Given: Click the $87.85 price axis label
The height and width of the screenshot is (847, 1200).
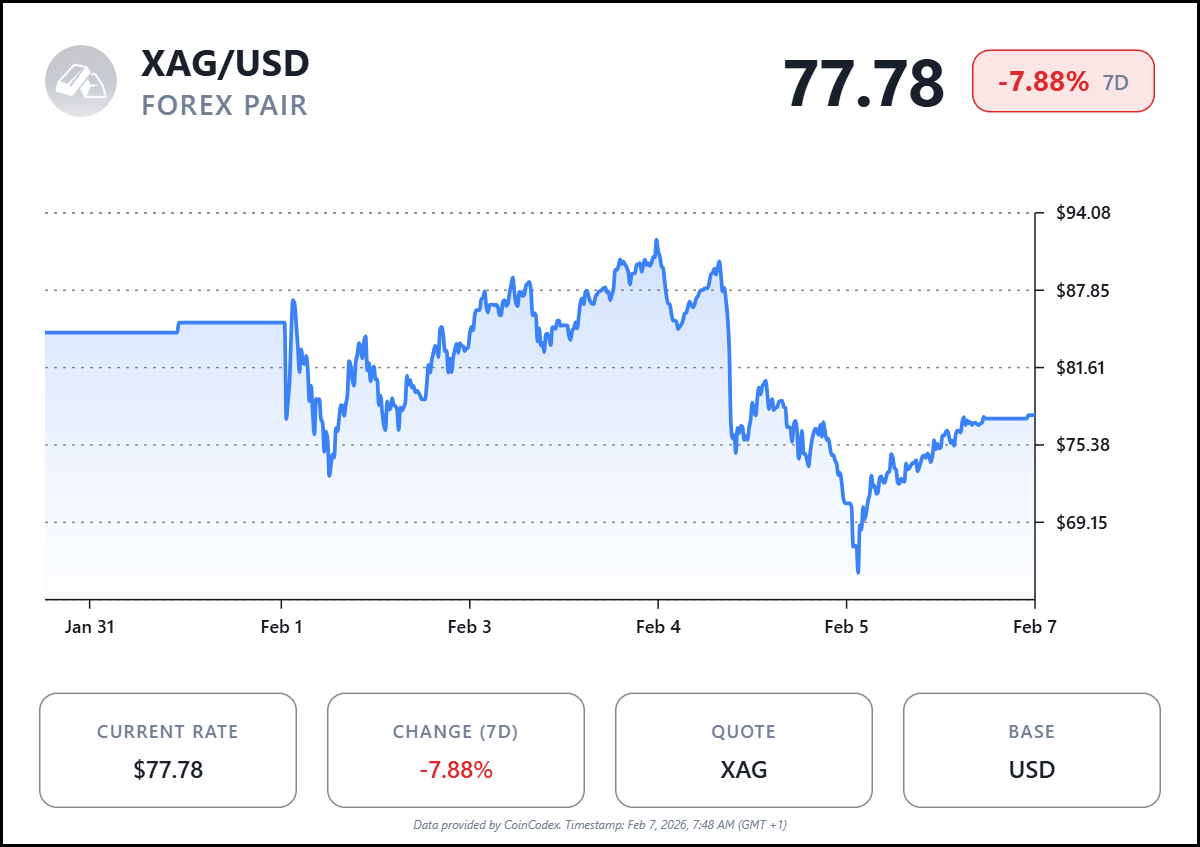Looking at the screenshot, I should coord(1084,291).
